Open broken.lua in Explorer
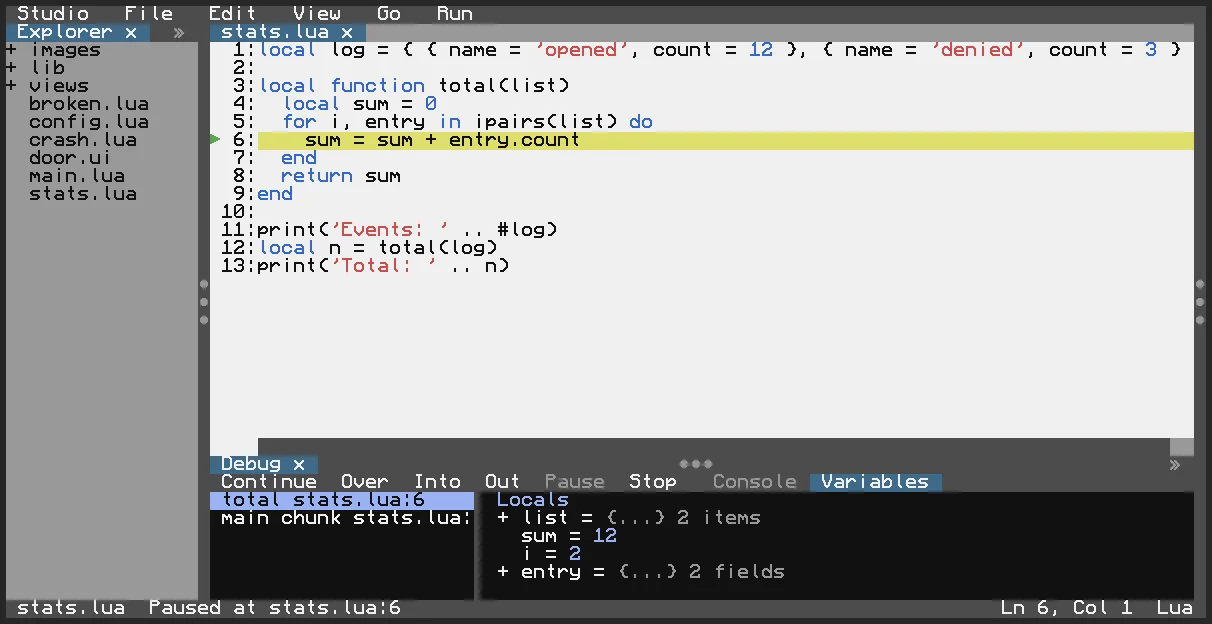The height and width of the screenshot is (624, 1212). (x=89, y=104)
